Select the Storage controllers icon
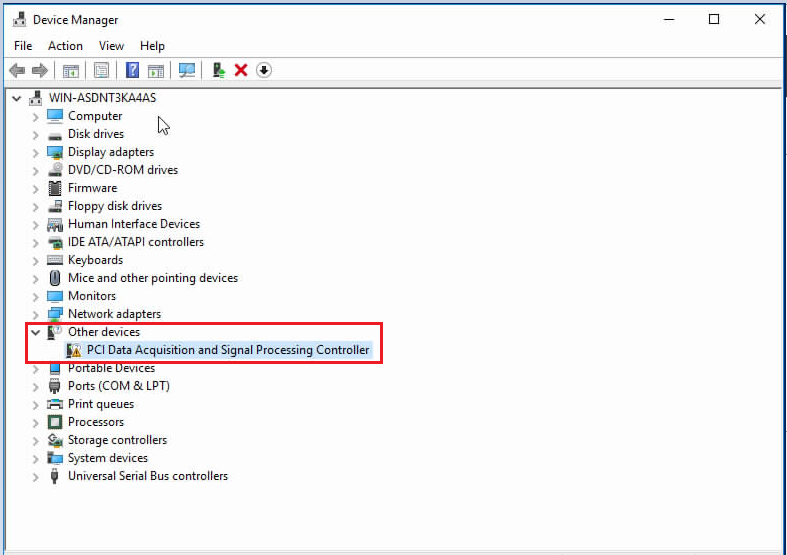 pos(55,440)
